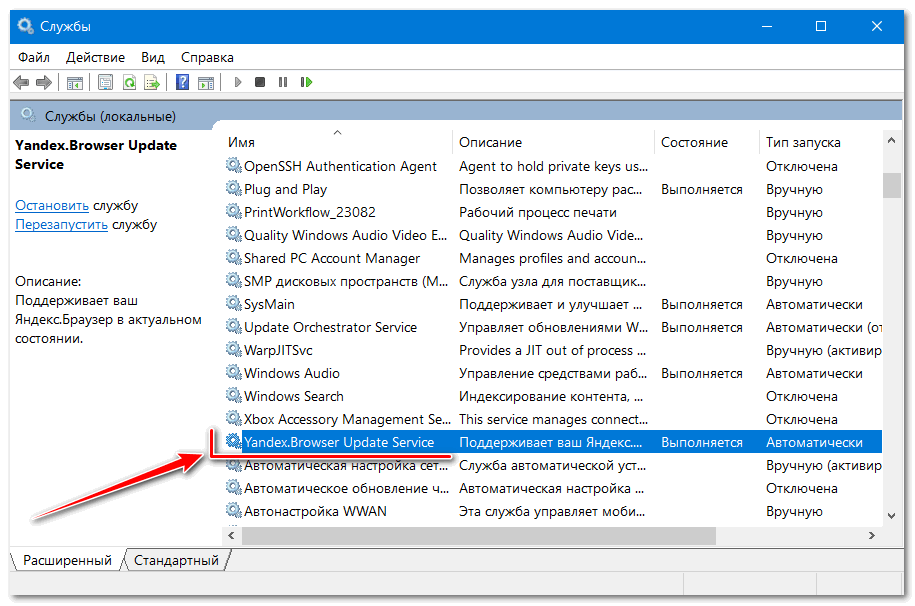Open Properties via toolbar icon

[x=105, y=82]
